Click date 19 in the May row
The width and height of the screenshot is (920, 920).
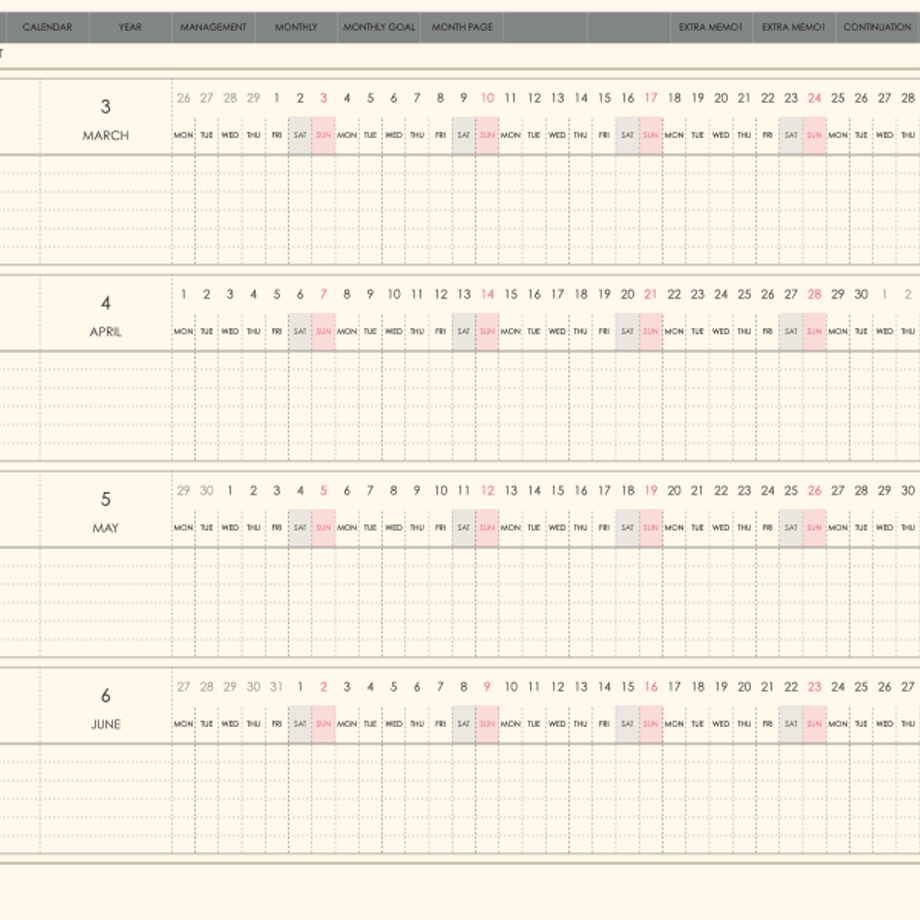(651, 491)
